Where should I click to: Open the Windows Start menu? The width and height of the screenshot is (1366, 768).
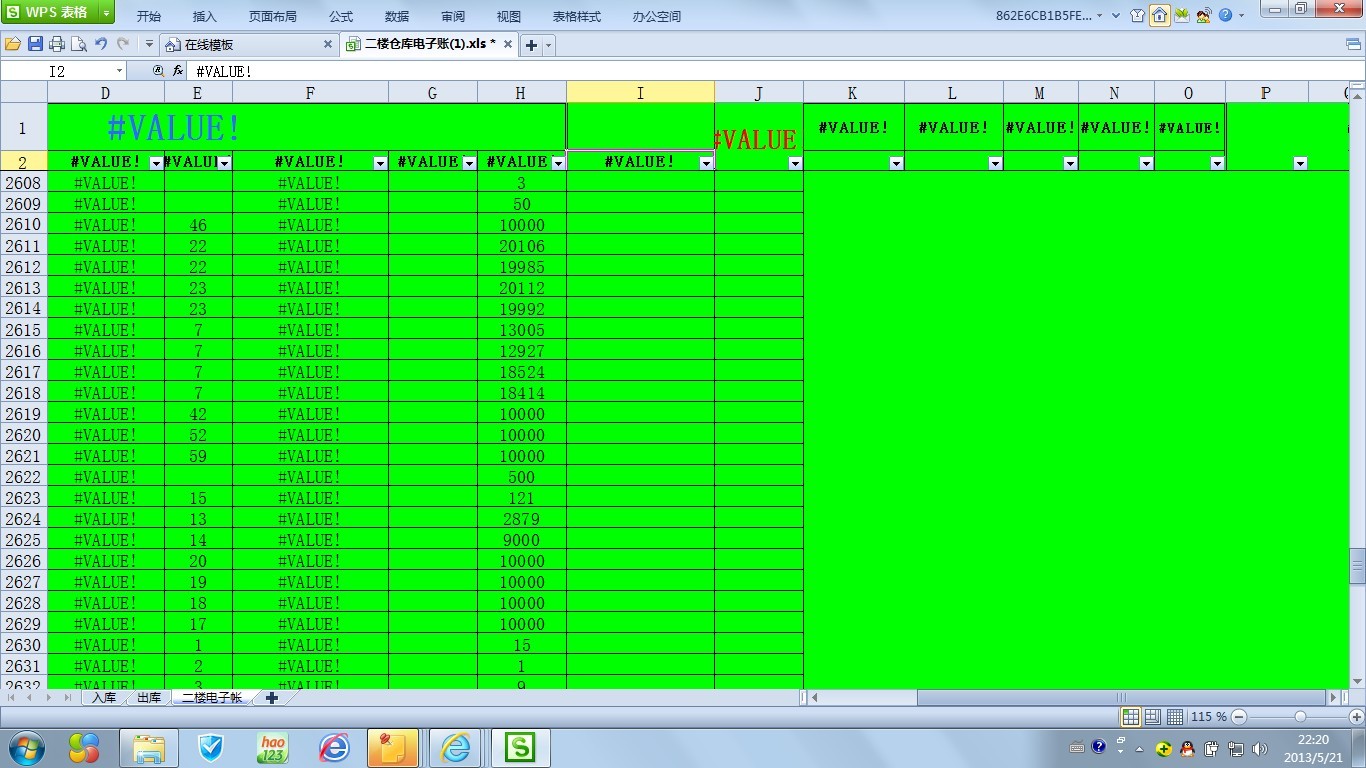click(x=27, y=747)
